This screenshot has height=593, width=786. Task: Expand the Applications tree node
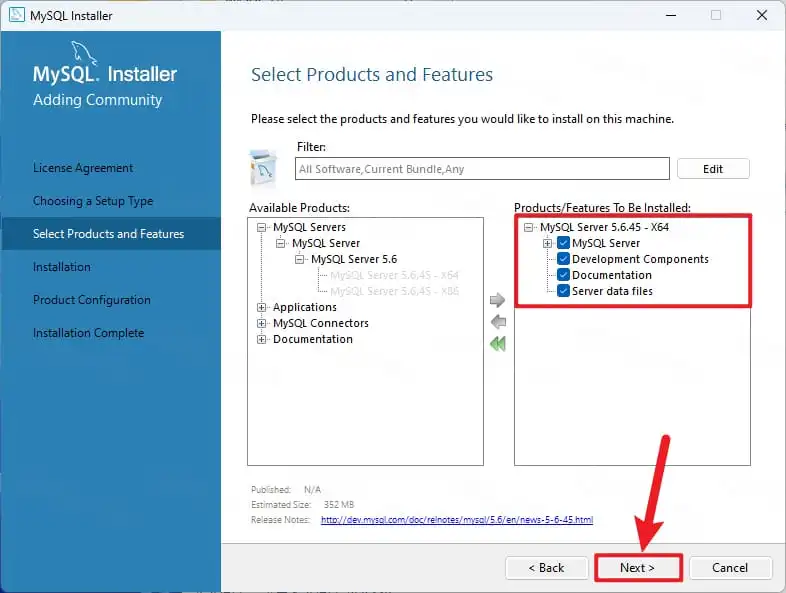pyautogui.click(x=261, y=307)
